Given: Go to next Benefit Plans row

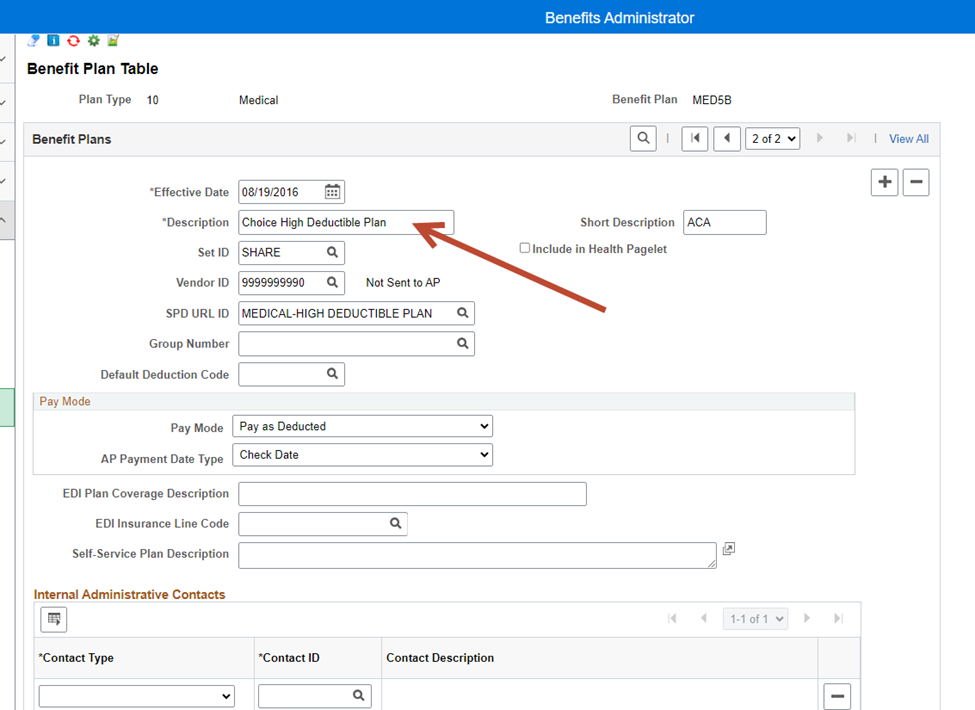Looking at the screenshot, I should (x=820, y=138).
